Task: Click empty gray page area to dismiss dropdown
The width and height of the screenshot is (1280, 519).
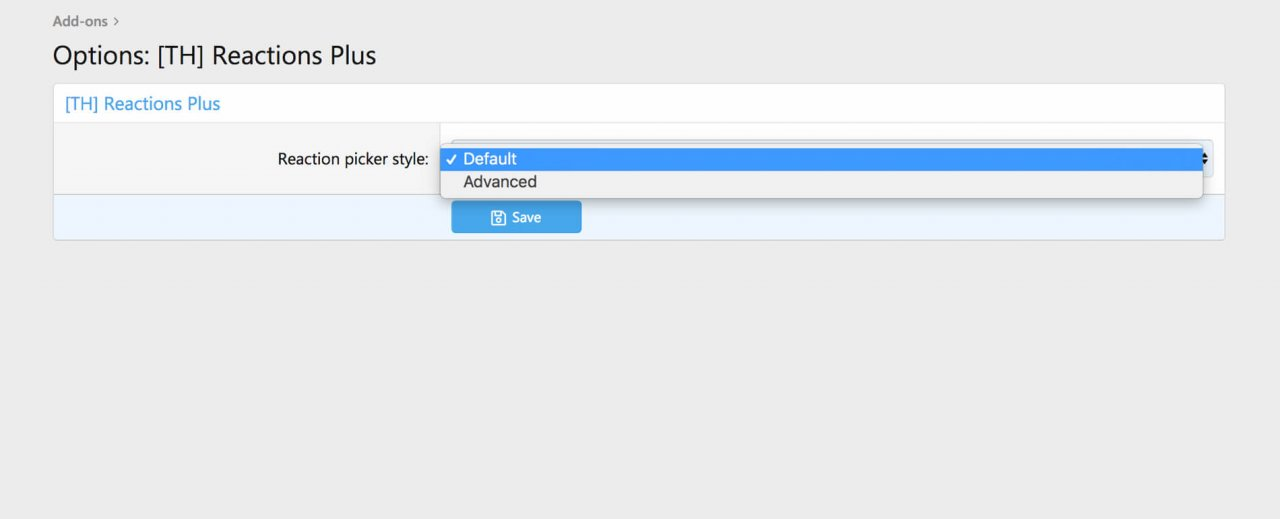Action: tap(640, 380)
